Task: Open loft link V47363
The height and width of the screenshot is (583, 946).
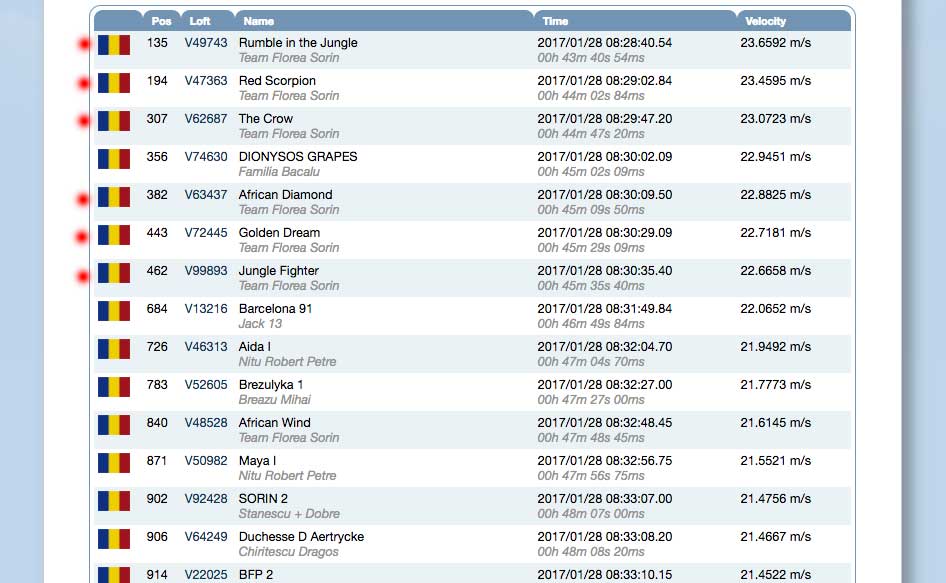Action: 206,81
